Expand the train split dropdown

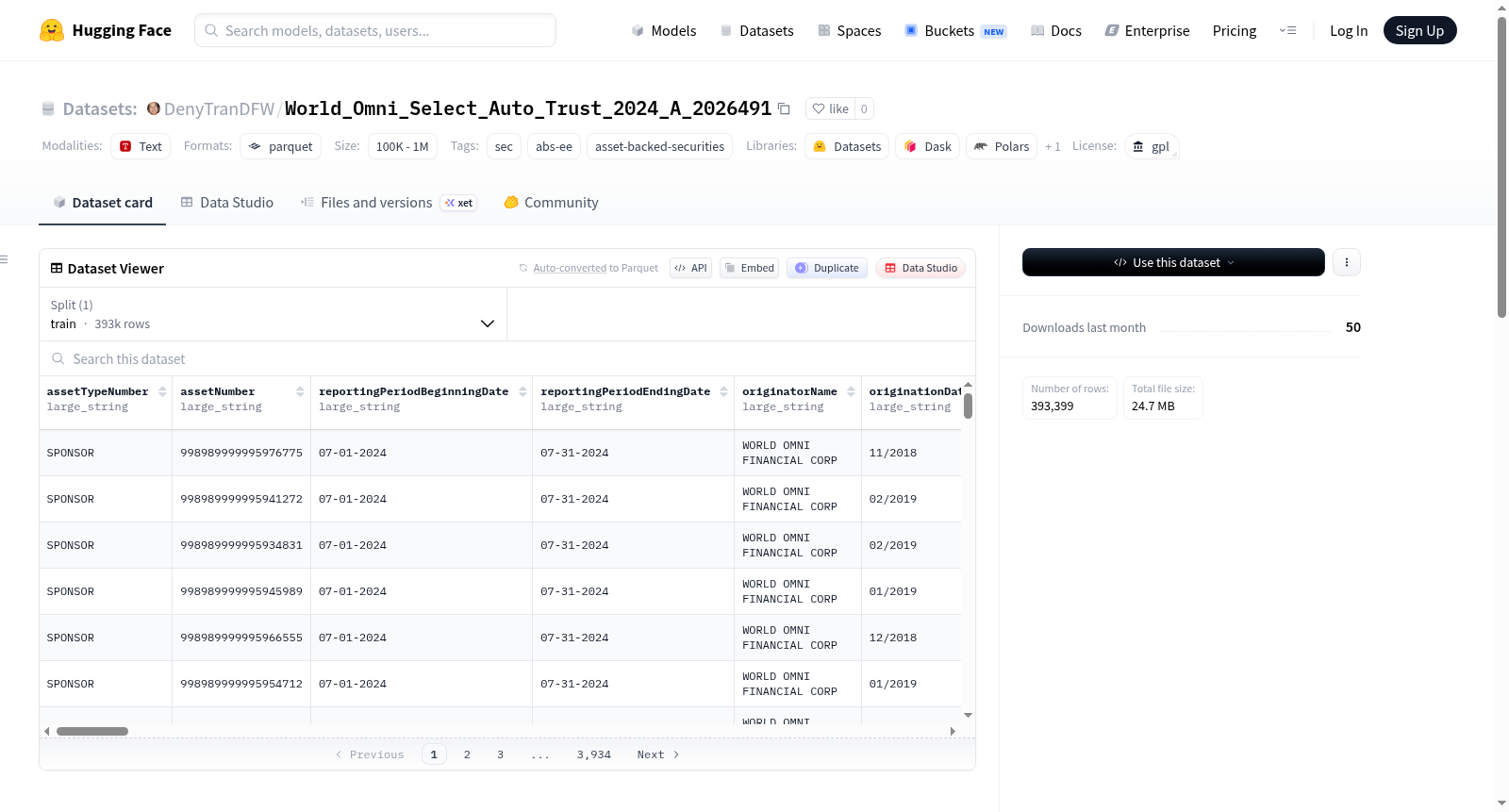(x=273, y=314)
